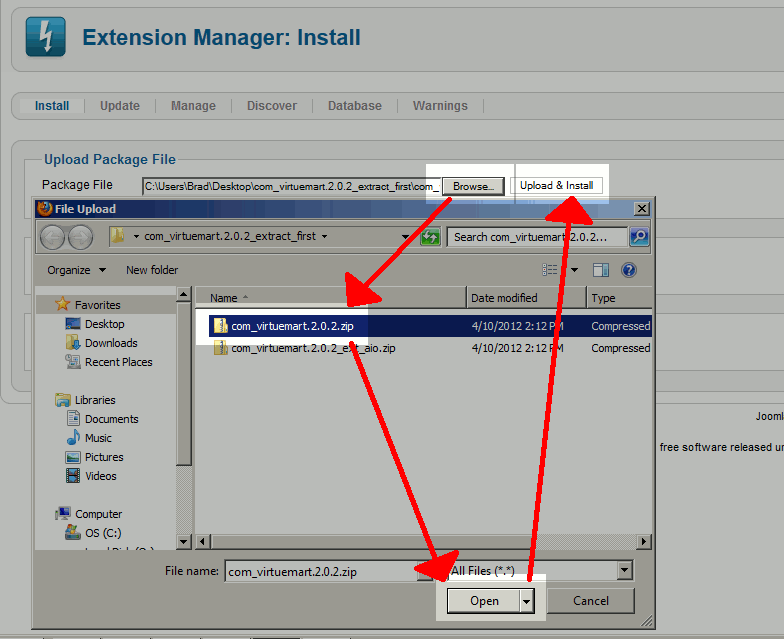
Task: Open Downloads in Favorites sidebar
Action: point(111,343)
